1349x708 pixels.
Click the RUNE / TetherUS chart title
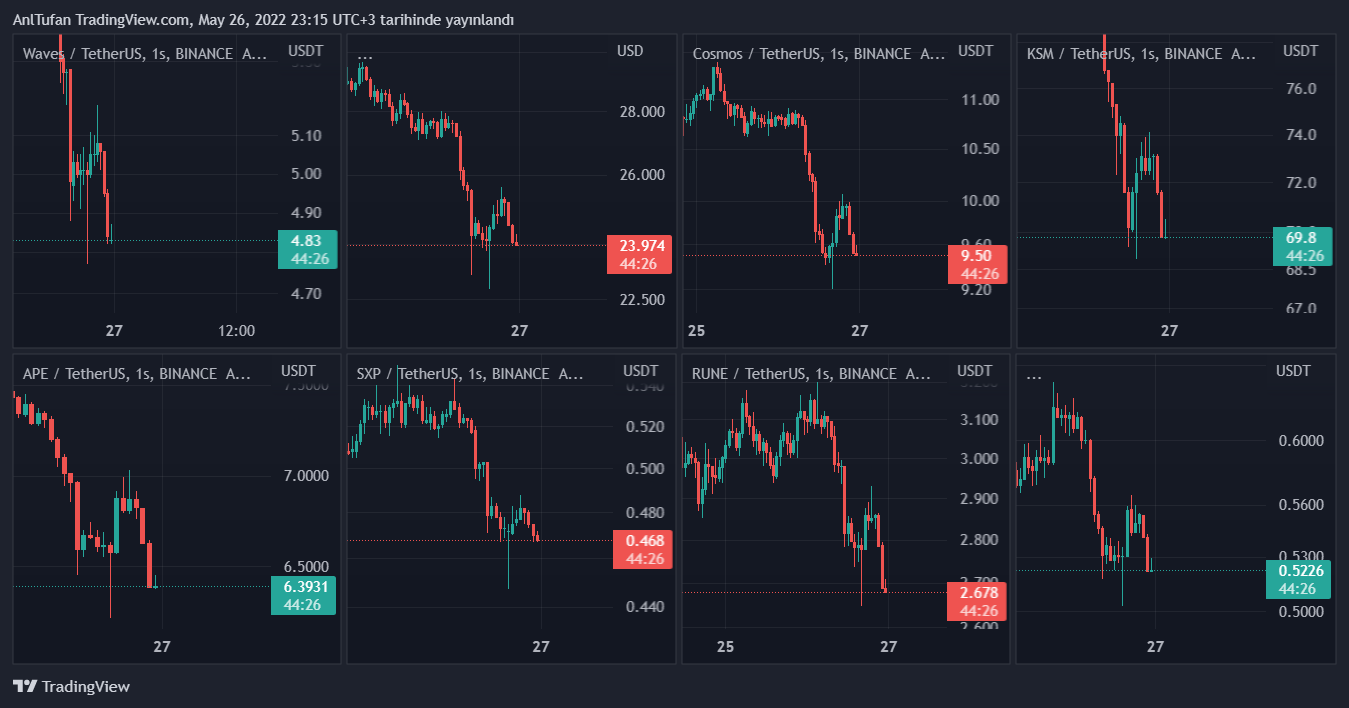(x=810, y=374)
